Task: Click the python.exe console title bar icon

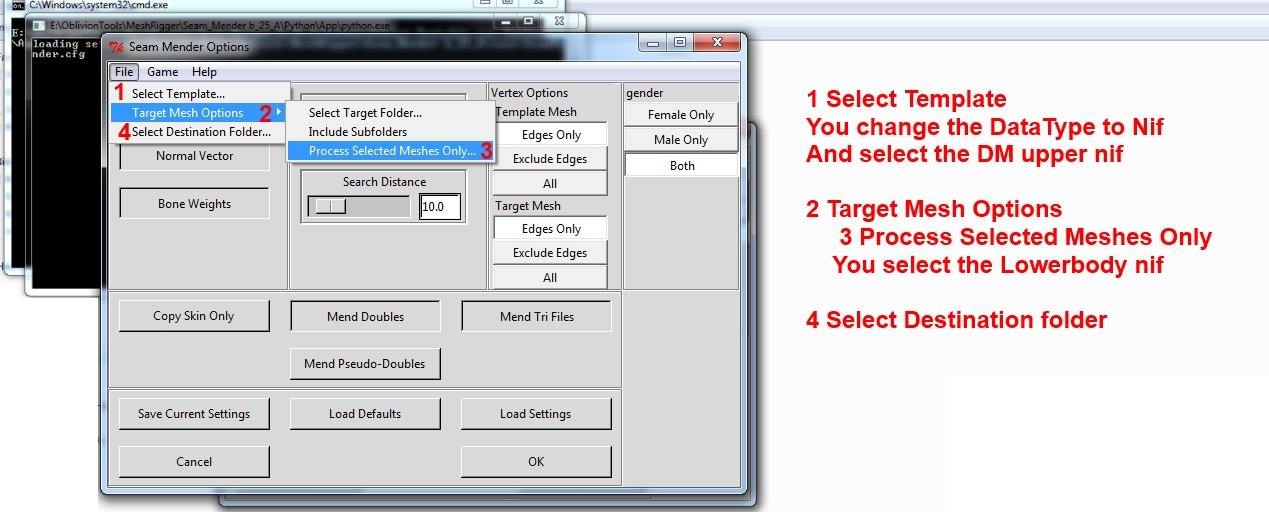Action: pyautogui.click(x=40, y=24)
